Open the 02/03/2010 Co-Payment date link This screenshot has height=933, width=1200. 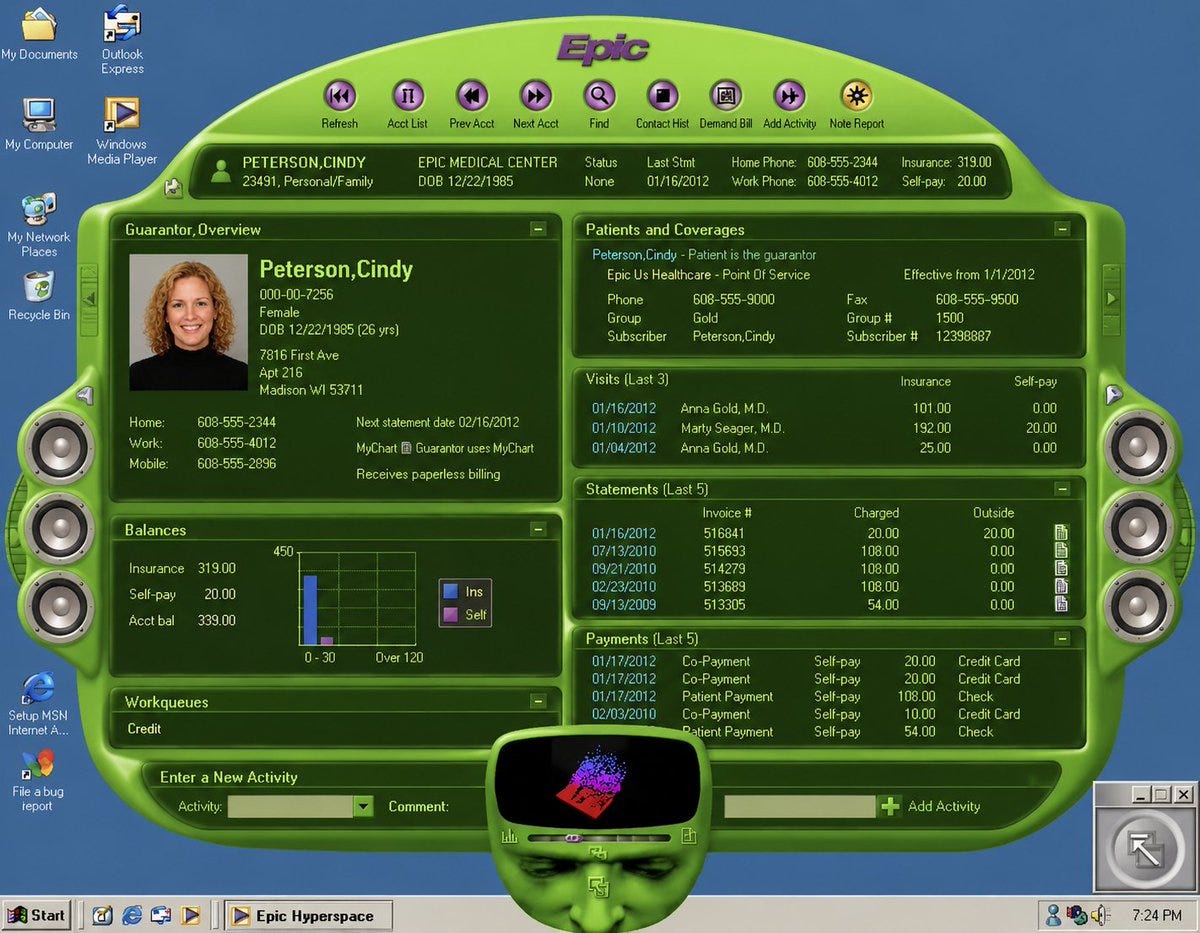coord(624,714)
